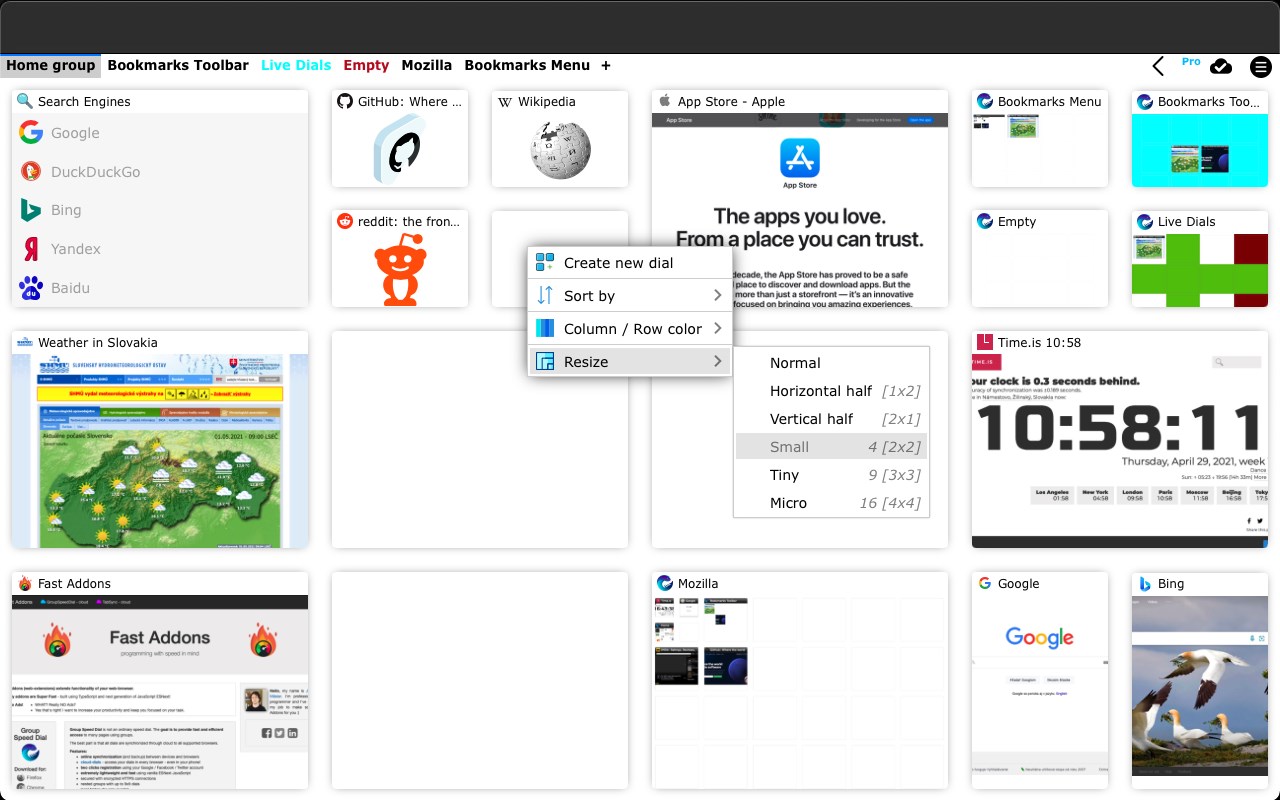Select the Small 4 [2x2] resize option
1280x800 pixels.
click(831, 447)
